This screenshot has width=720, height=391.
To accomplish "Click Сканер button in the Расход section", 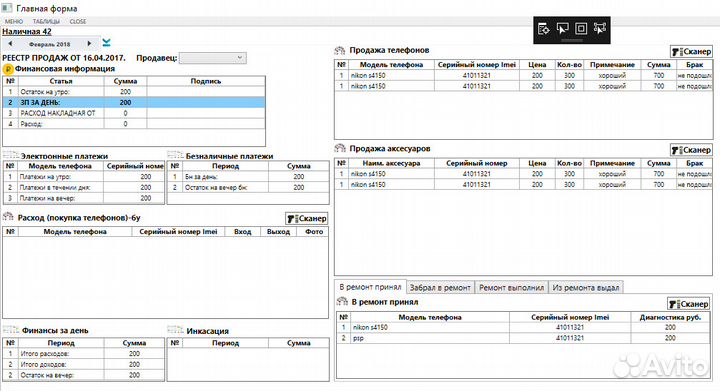I will click(x=307, y=218).
